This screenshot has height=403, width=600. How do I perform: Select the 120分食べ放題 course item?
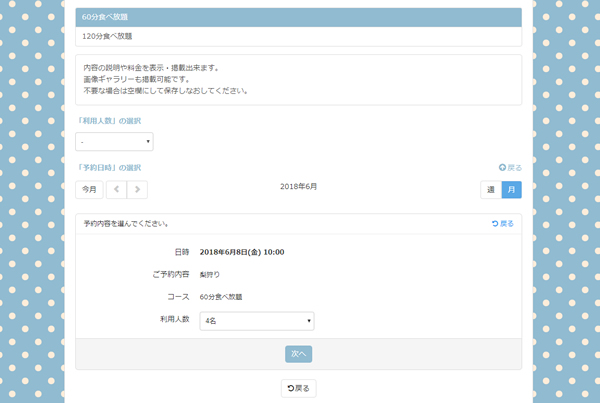tap(298, 36)
